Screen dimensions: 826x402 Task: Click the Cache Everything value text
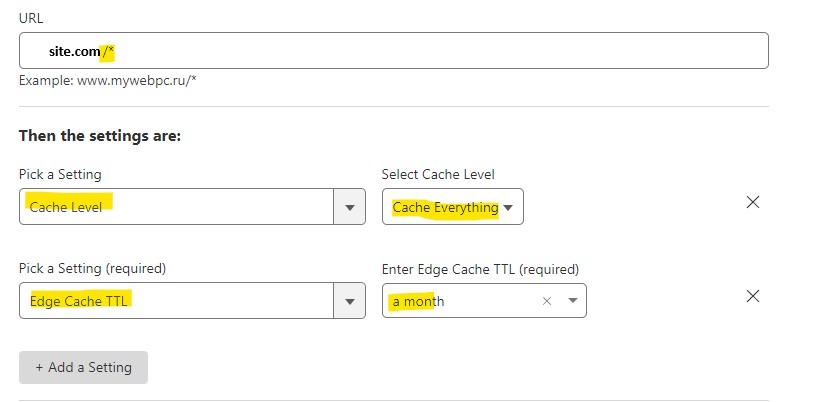click(445, 208)
